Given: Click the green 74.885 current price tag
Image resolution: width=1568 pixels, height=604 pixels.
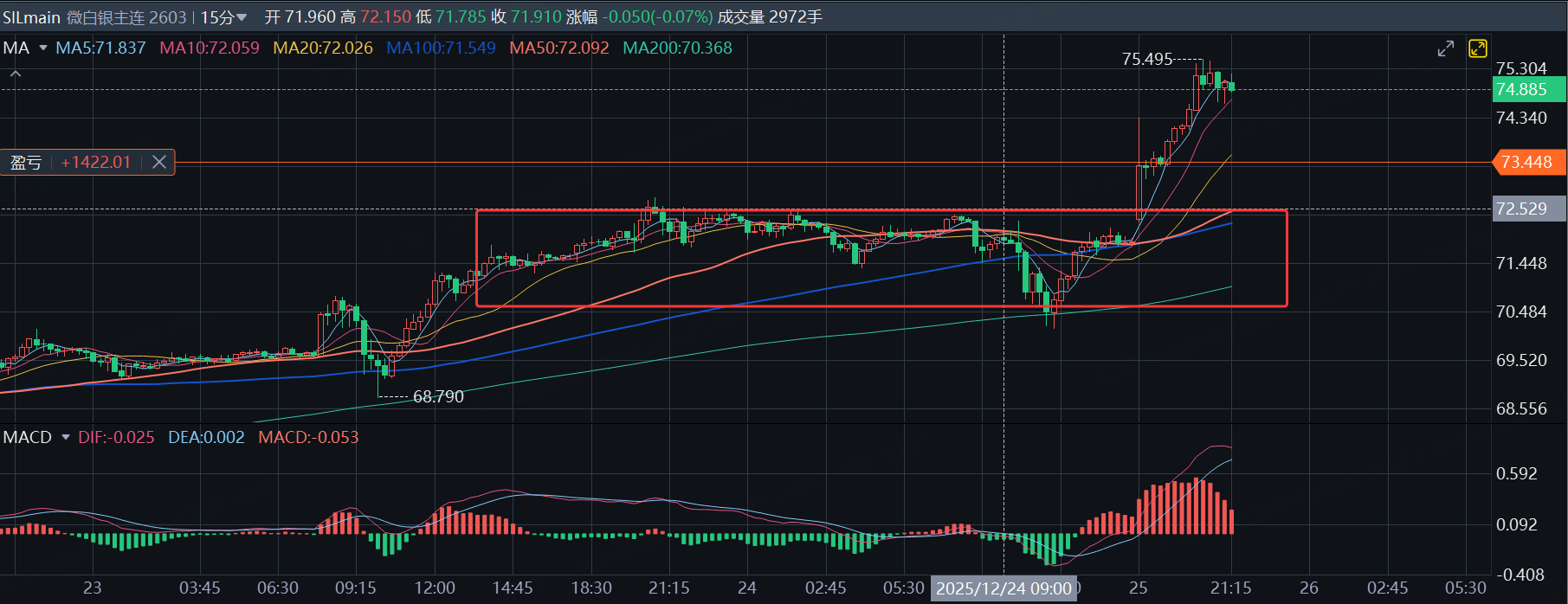Looking at the screenshot, I should tap(1529, 89).
